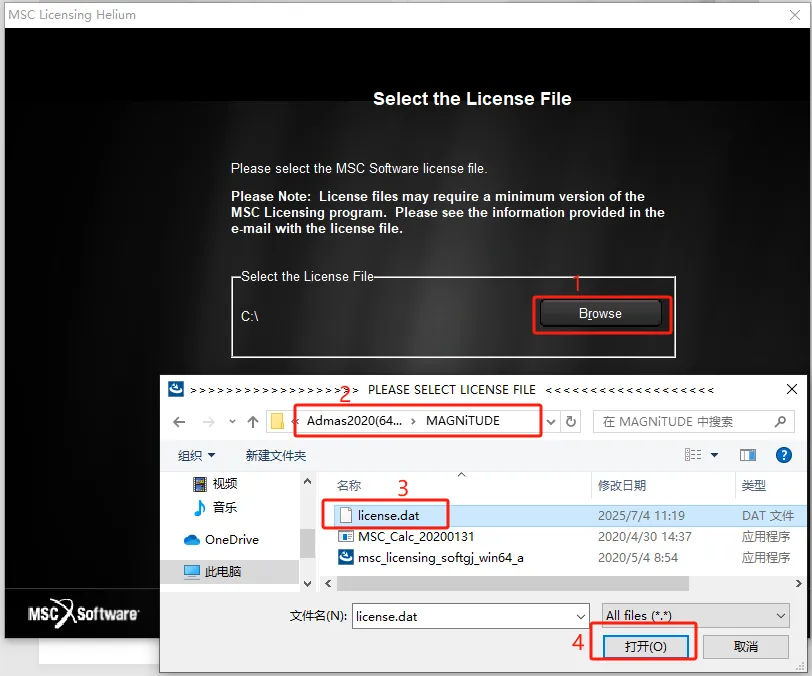812x676 pixels.
Task: Toggle the preview pane icon
Action: pos(747,455)
